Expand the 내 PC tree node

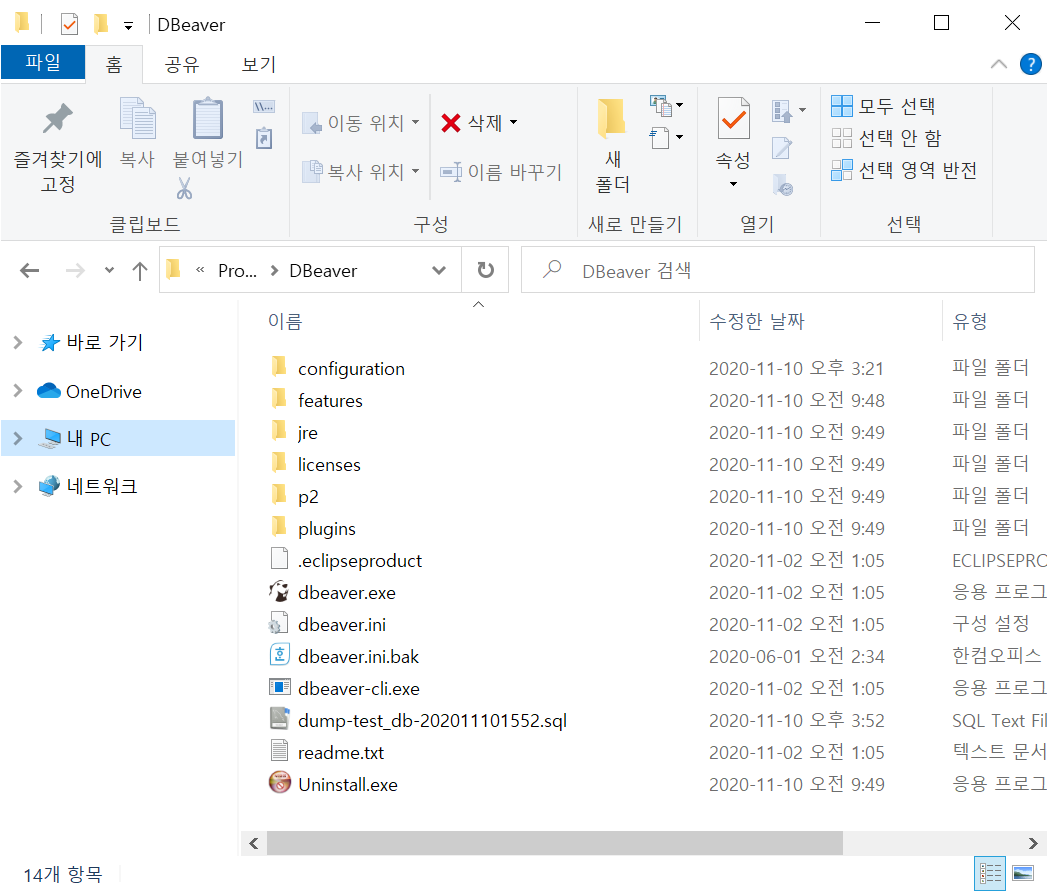pos(18,438)
